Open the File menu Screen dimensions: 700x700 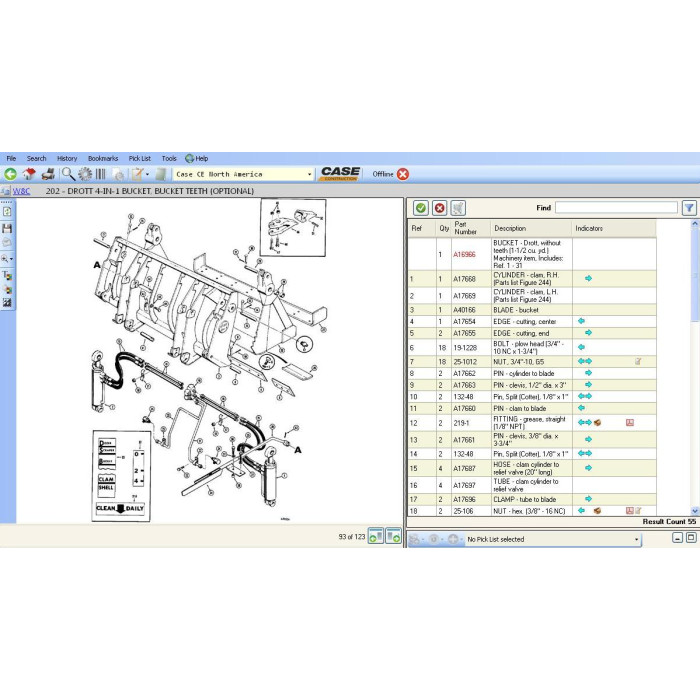[x=11, y=158]
